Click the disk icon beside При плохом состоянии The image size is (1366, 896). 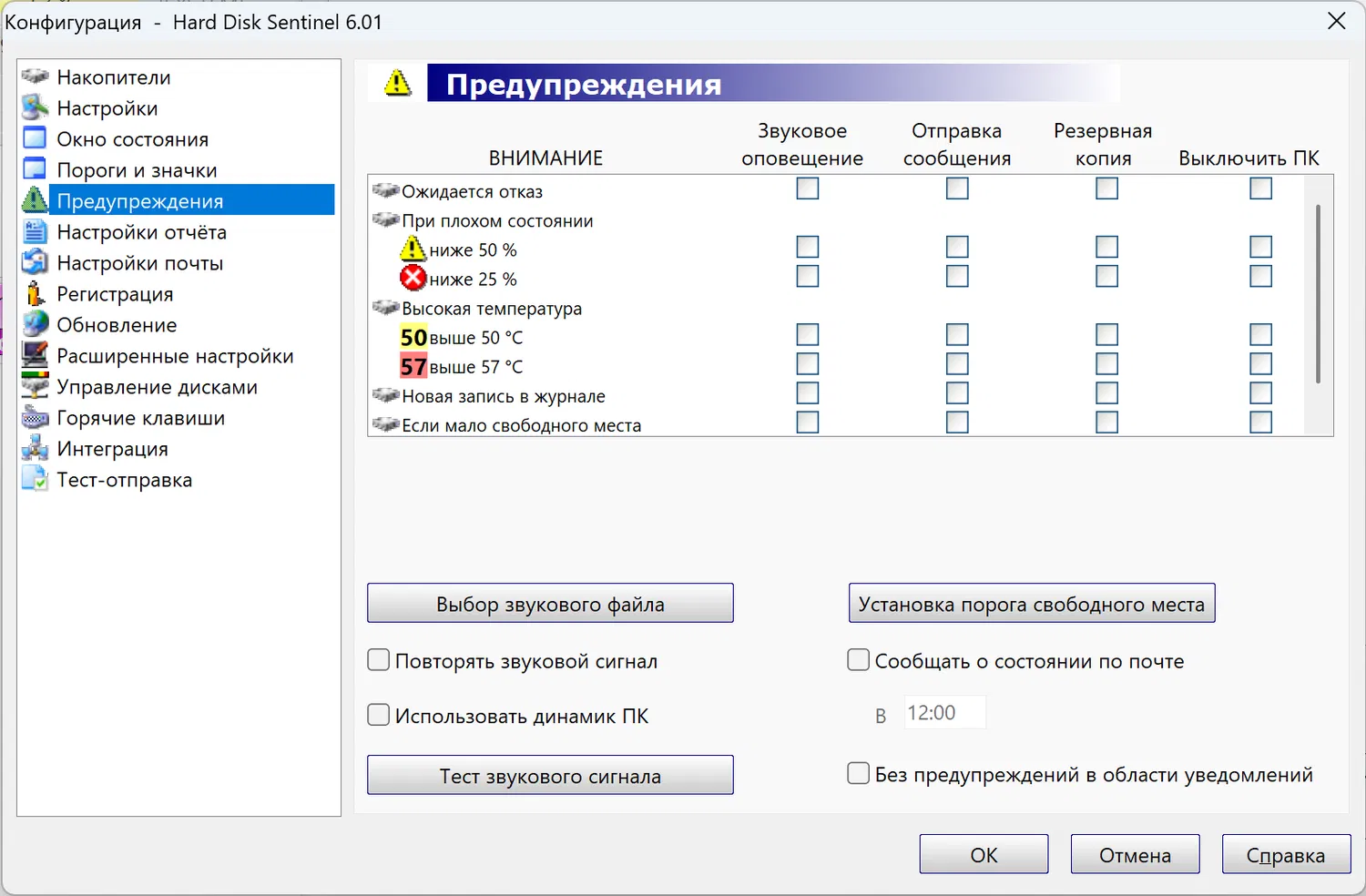pos(386,219)
